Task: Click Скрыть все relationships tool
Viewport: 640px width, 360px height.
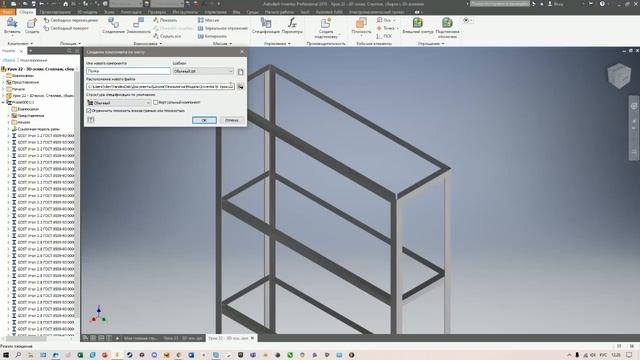Action: coord(167,36)
